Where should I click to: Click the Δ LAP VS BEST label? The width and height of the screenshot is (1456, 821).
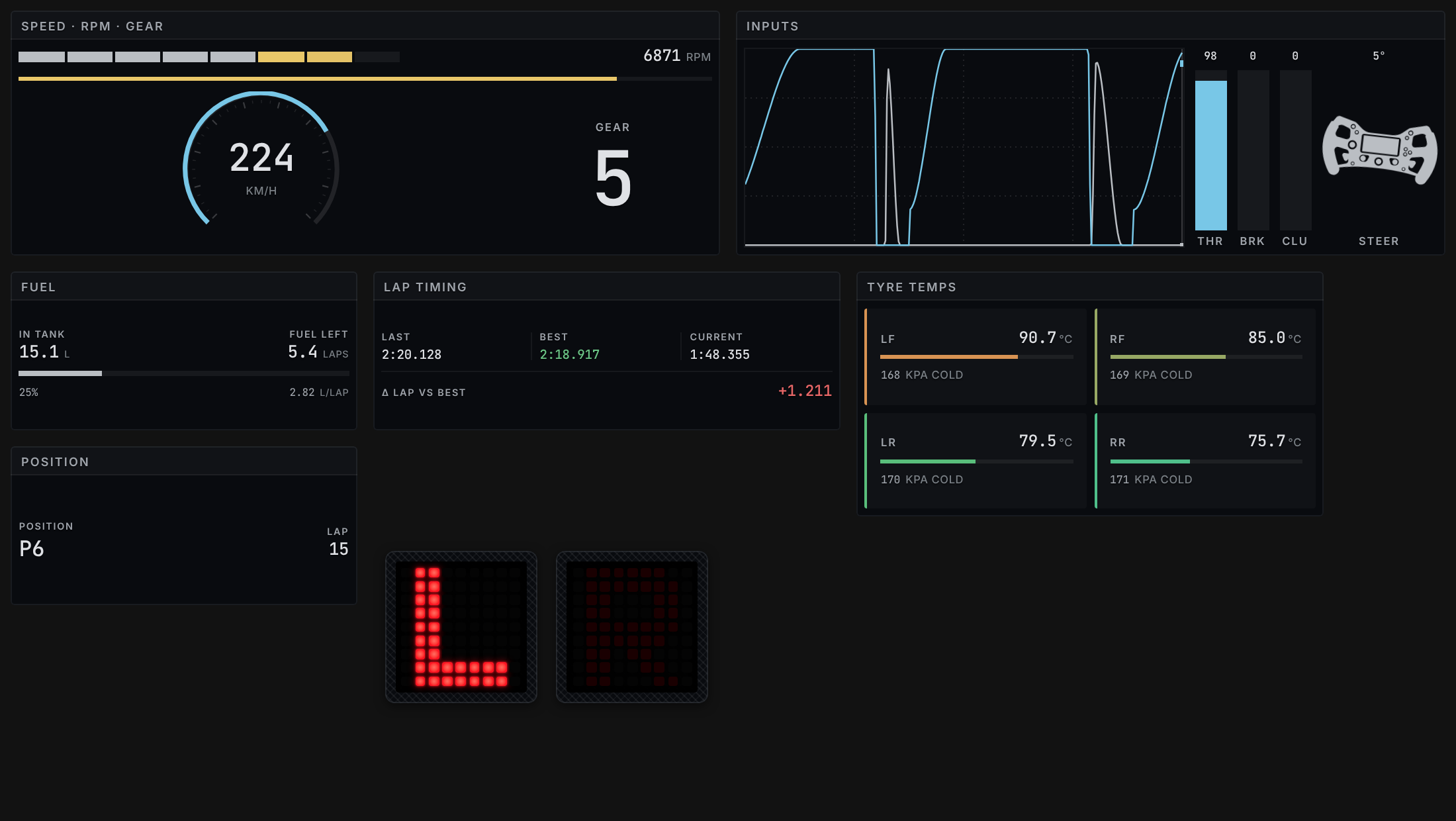(x=424, y=393)
